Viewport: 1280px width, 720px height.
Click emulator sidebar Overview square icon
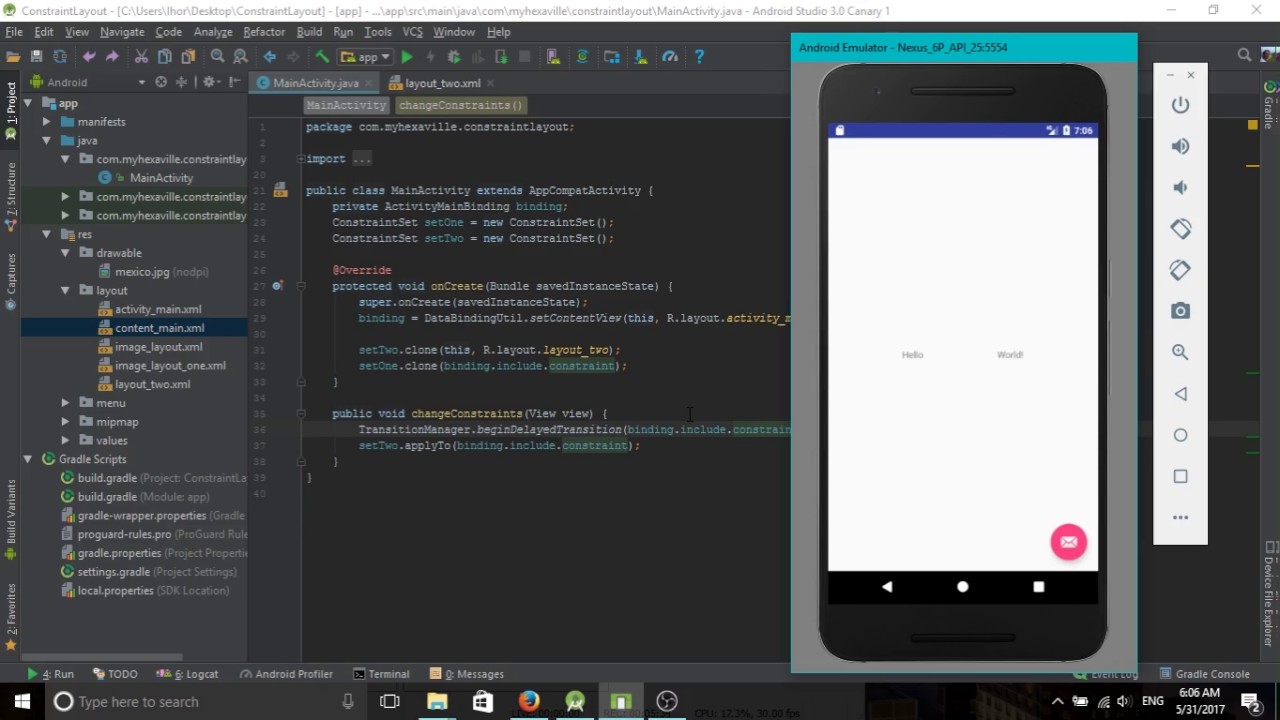[1180, 476]
